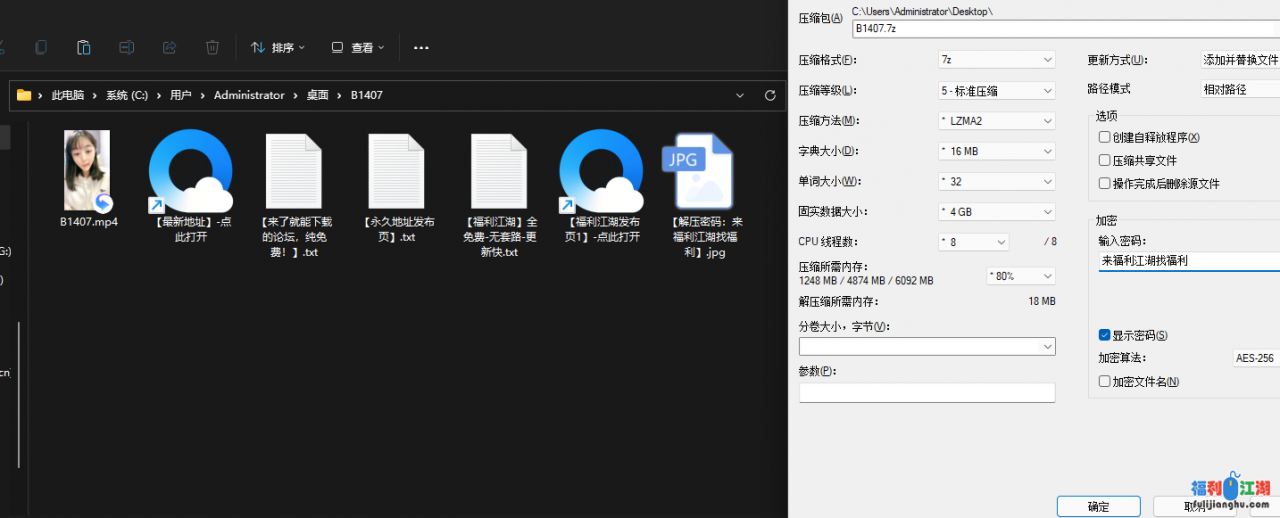
Task: Open the 查看 view menu
Action: click(x=358, y=47)
